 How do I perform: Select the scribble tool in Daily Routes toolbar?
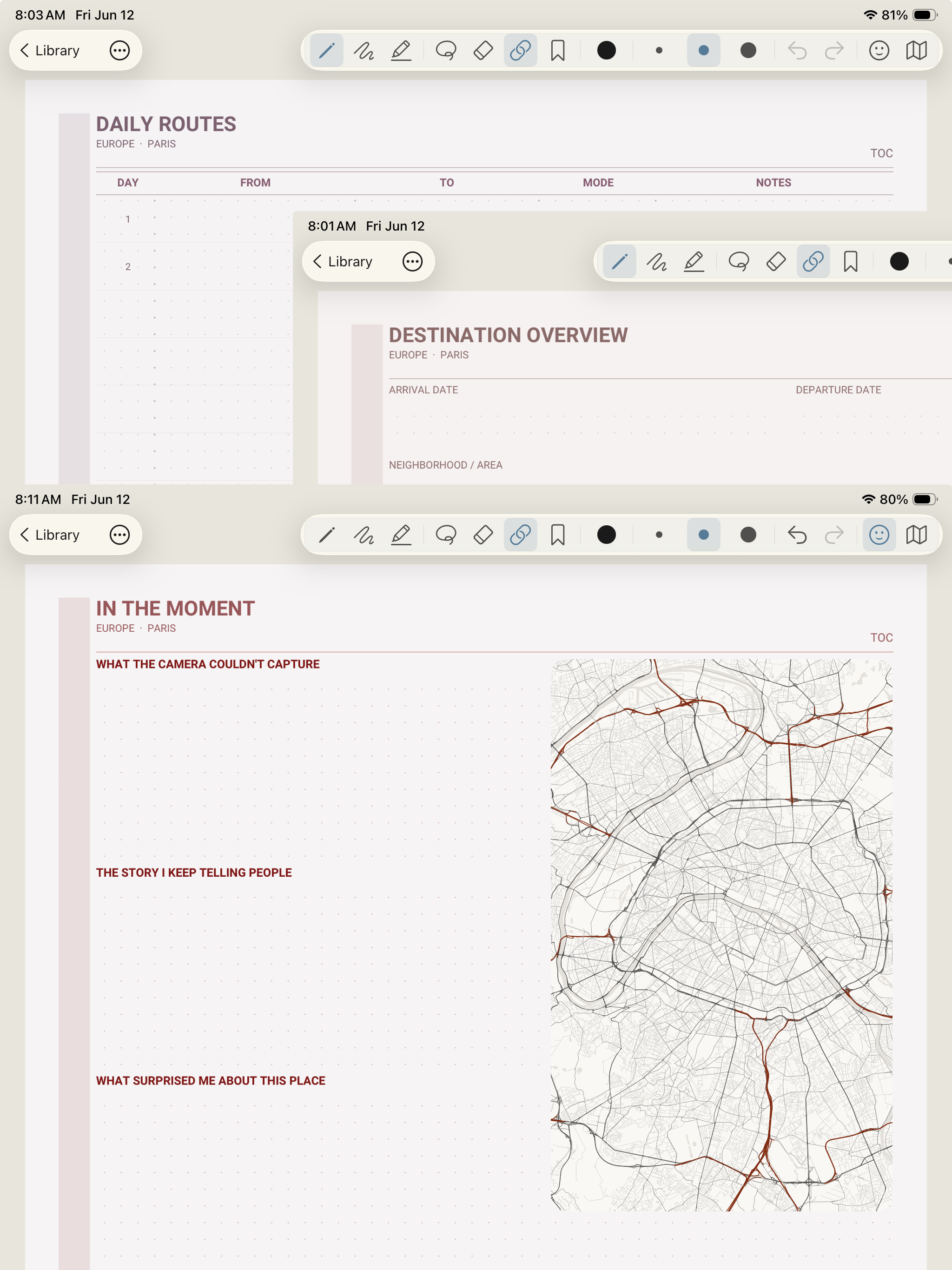364,51
